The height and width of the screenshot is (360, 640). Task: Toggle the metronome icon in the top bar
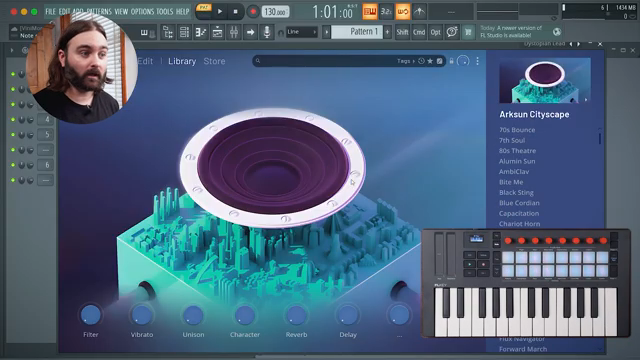point(419,12)
